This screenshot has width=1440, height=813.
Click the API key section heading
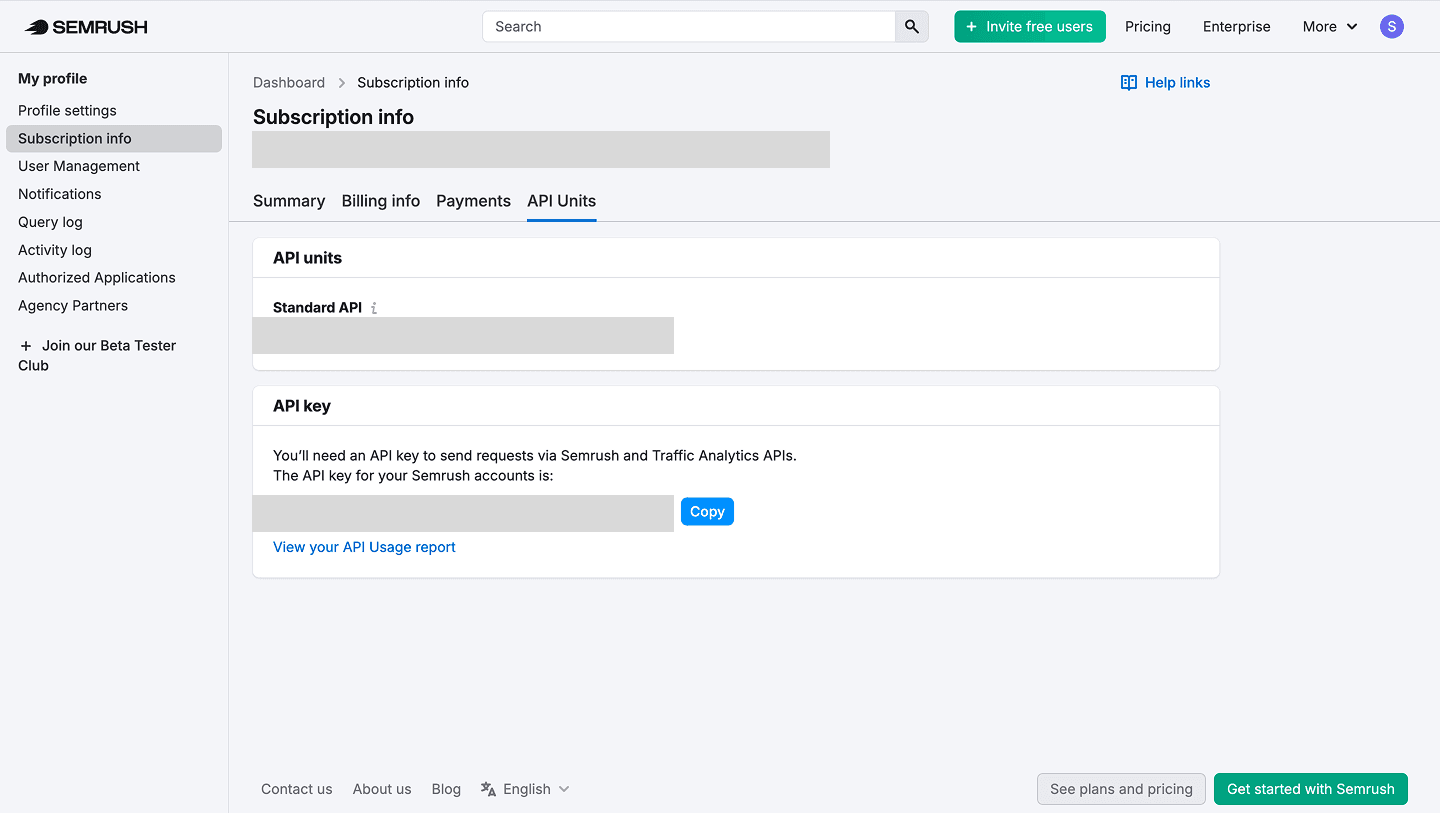[302, 406]
